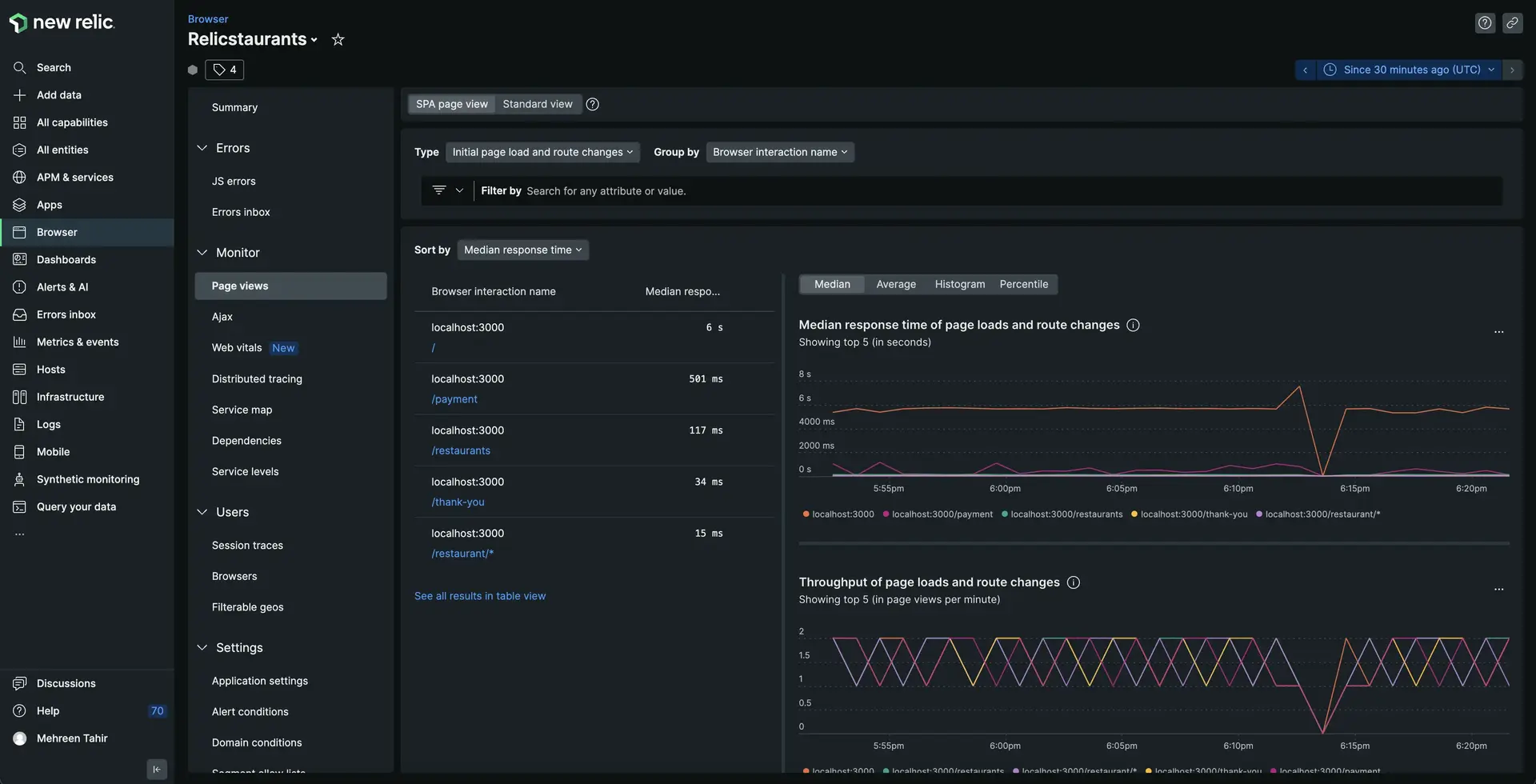
Task: Go to APM & services
Action: coord(75,178)
